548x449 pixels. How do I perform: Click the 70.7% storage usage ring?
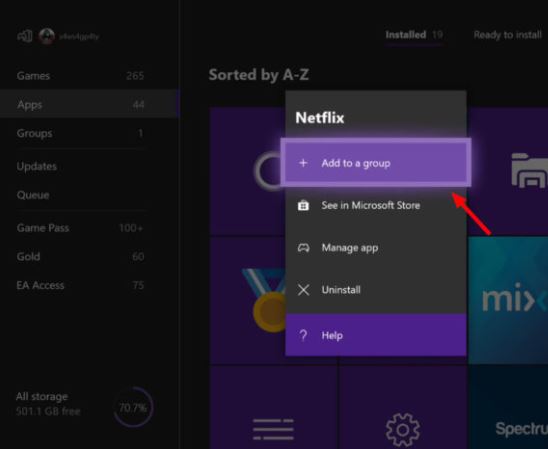pos(133,407)
